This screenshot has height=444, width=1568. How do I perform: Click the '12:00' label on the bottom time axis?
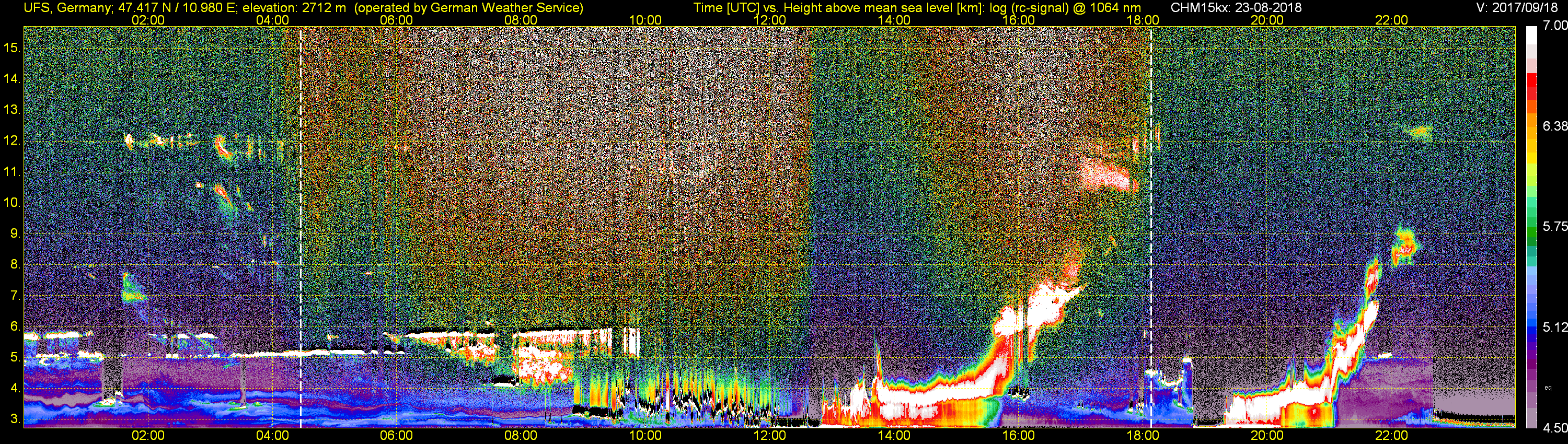[769, 436]
